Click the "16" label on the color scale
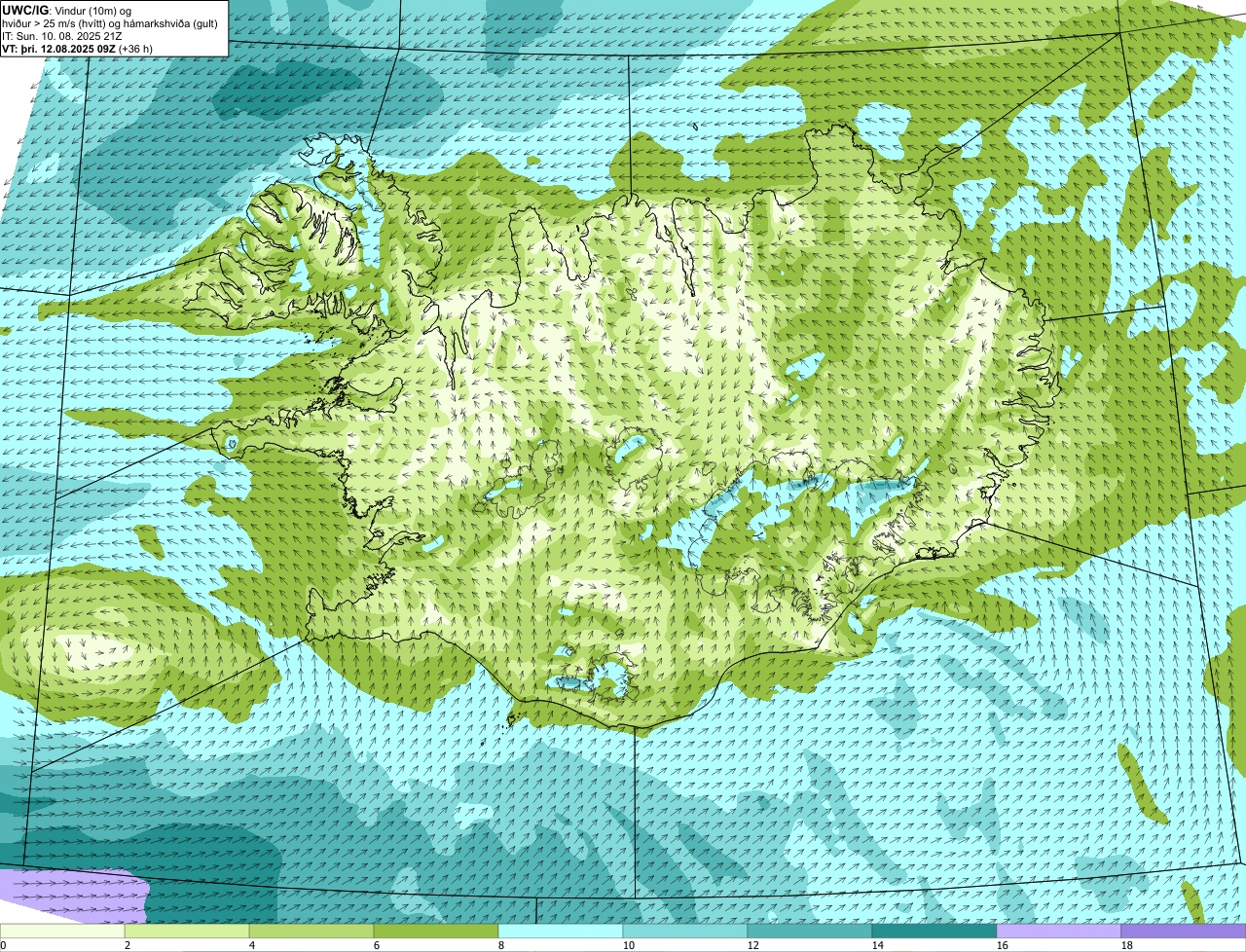This screenshot has width=1246, height=952. pos(1003,945)
